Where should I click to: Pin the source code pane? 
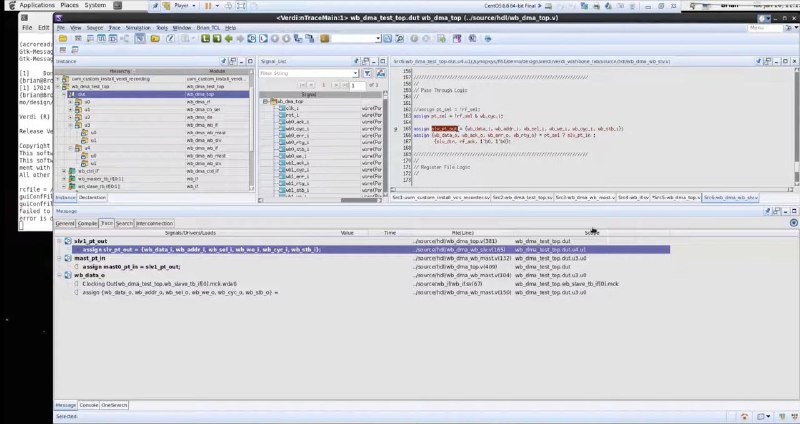coord(759,61)
